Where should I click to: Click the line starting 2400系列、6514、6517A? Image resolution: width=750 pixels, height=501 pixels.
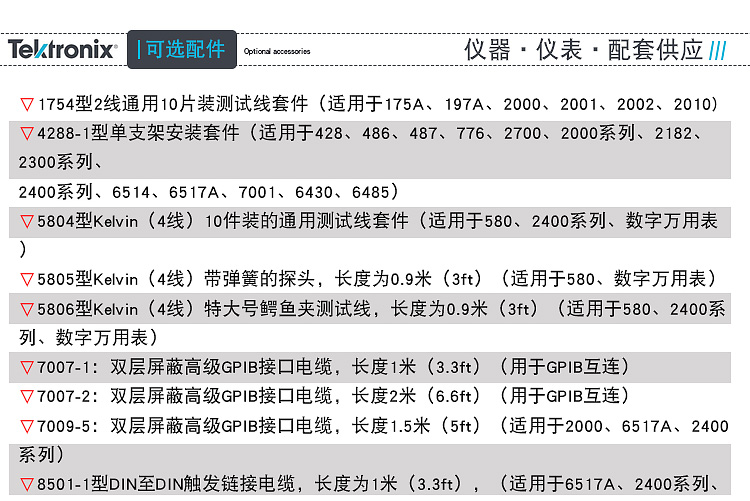click(209, 192)
